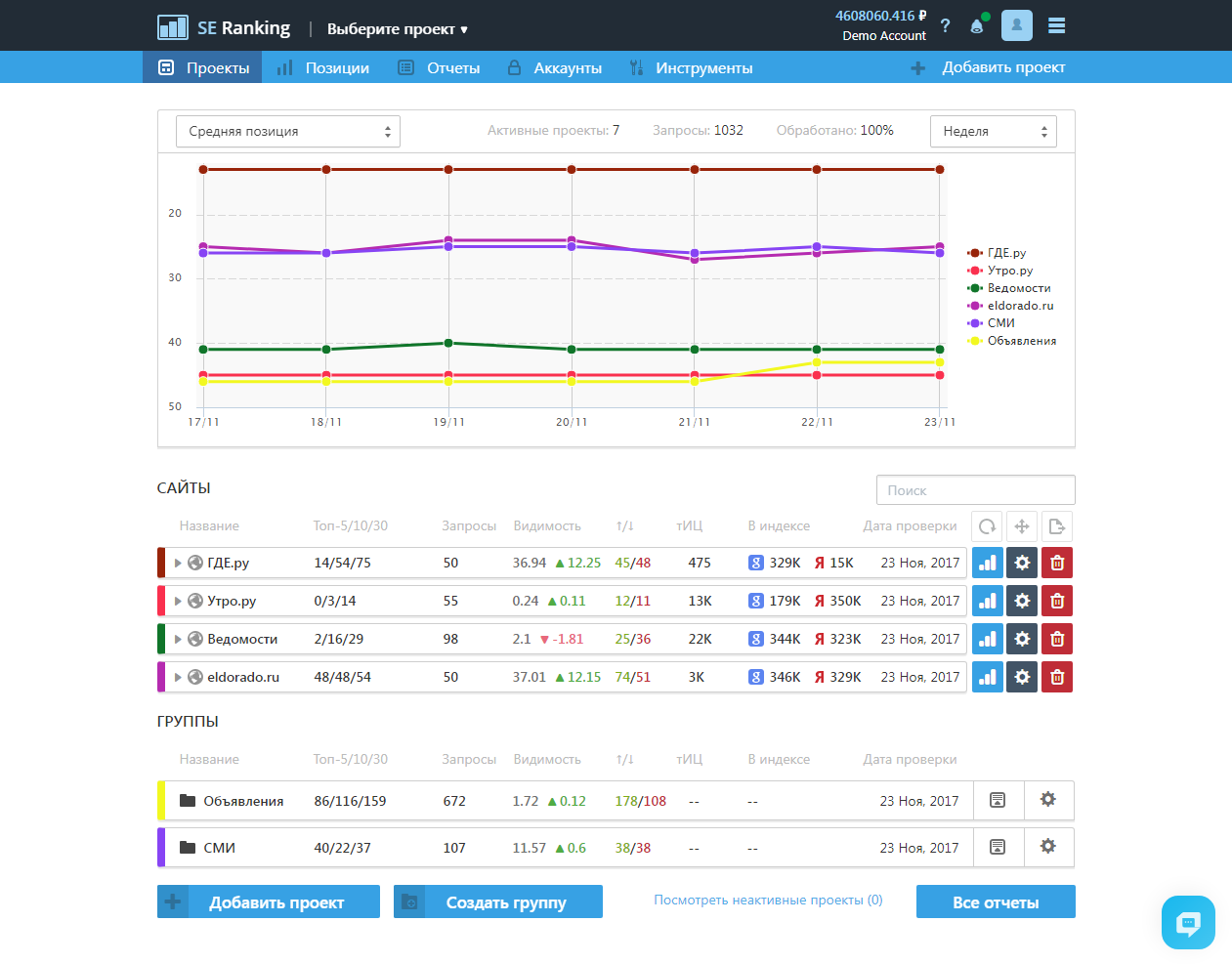Open the notifications bell icon

point(976,26)
